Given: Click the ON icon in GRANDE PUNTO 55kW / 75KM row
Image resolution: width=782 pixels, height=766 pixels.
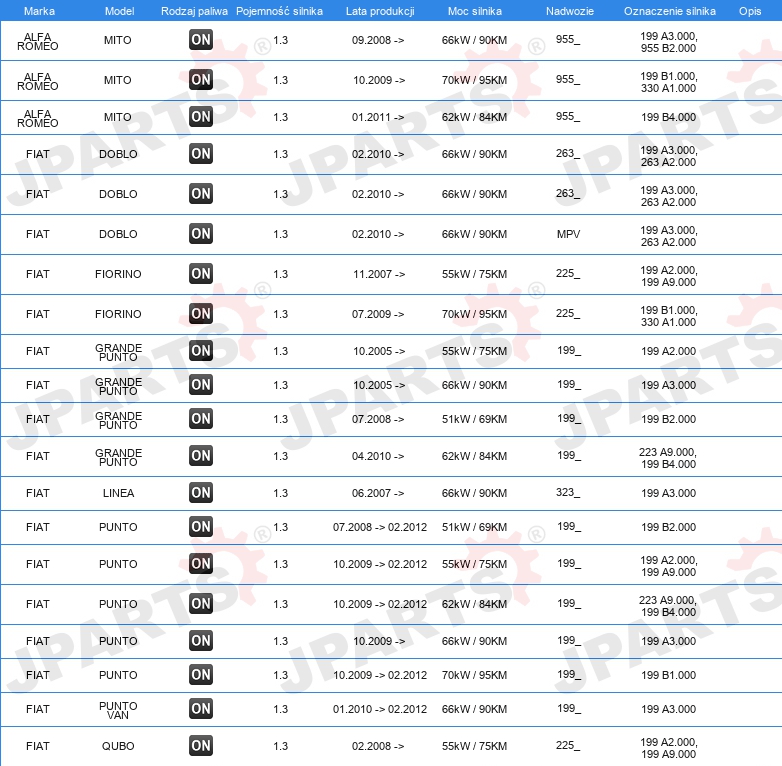Looking at the screenshot, I should (x=201, y=351).
